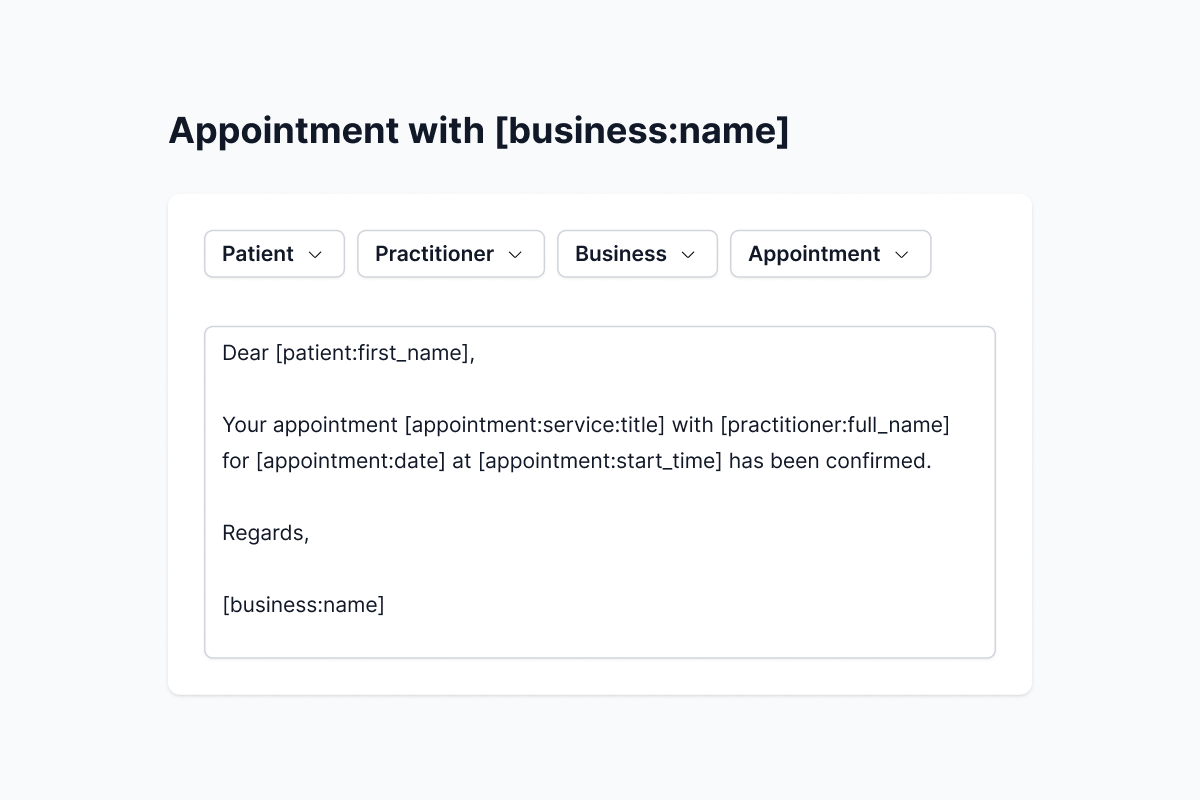Click the chevron icon beside Appointment
This screenshot has width=1200, height=800.
point(901,255)
